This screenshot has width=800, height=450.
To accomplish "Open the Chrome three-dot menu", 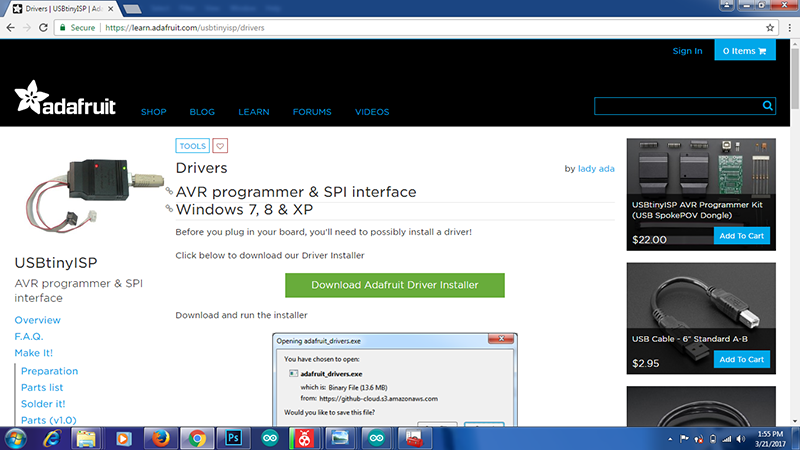I will pos(789,28).
